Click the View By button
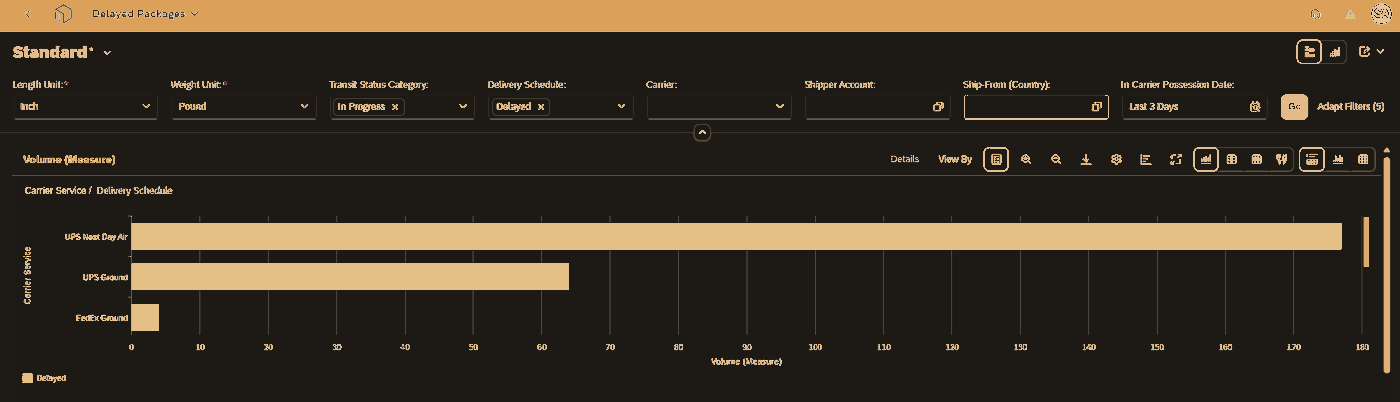 tap(954, 159)
